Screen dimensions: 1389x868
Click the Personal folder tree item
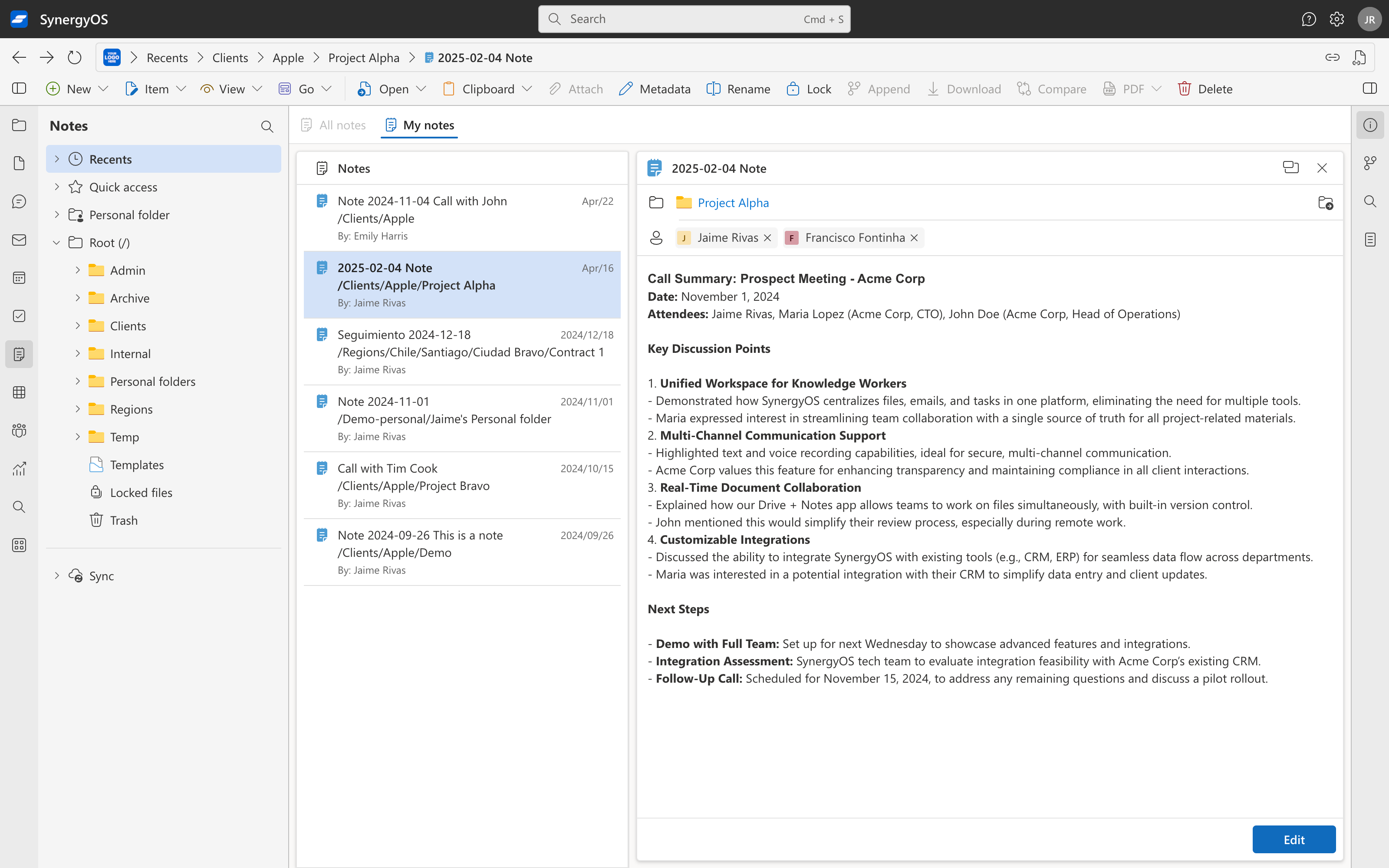164,215
